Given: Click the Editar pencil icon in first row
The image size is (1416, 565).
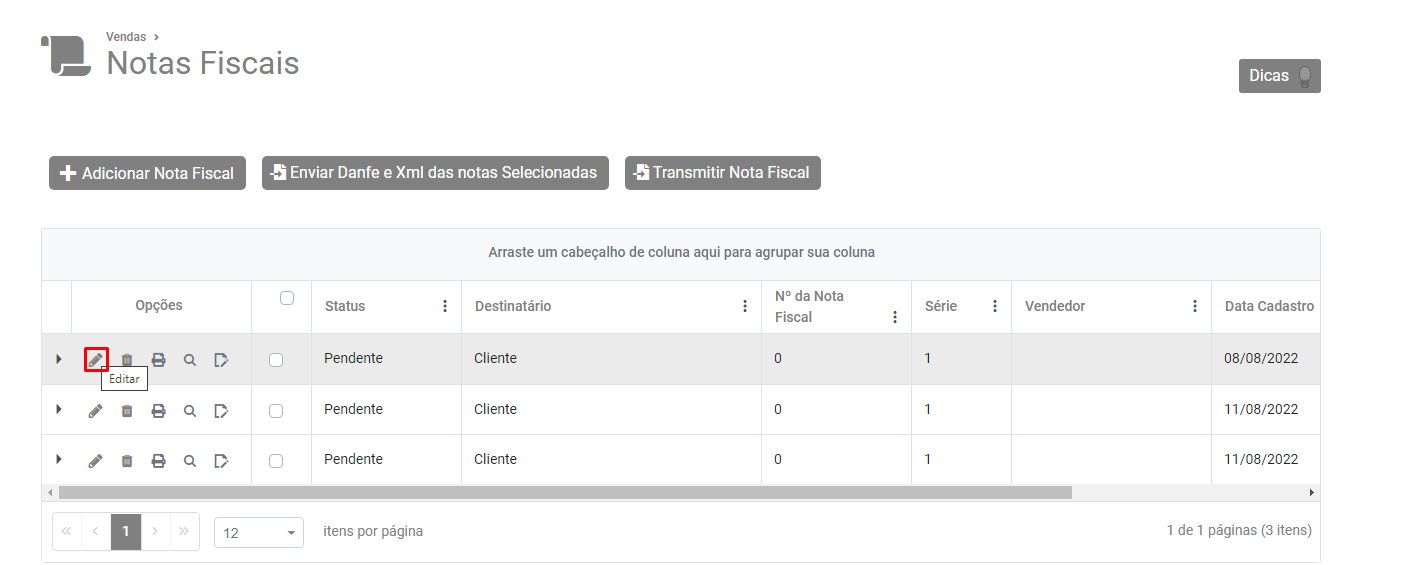Looking at the screenshot, I should pyautogui.click(x=96, y=359).
